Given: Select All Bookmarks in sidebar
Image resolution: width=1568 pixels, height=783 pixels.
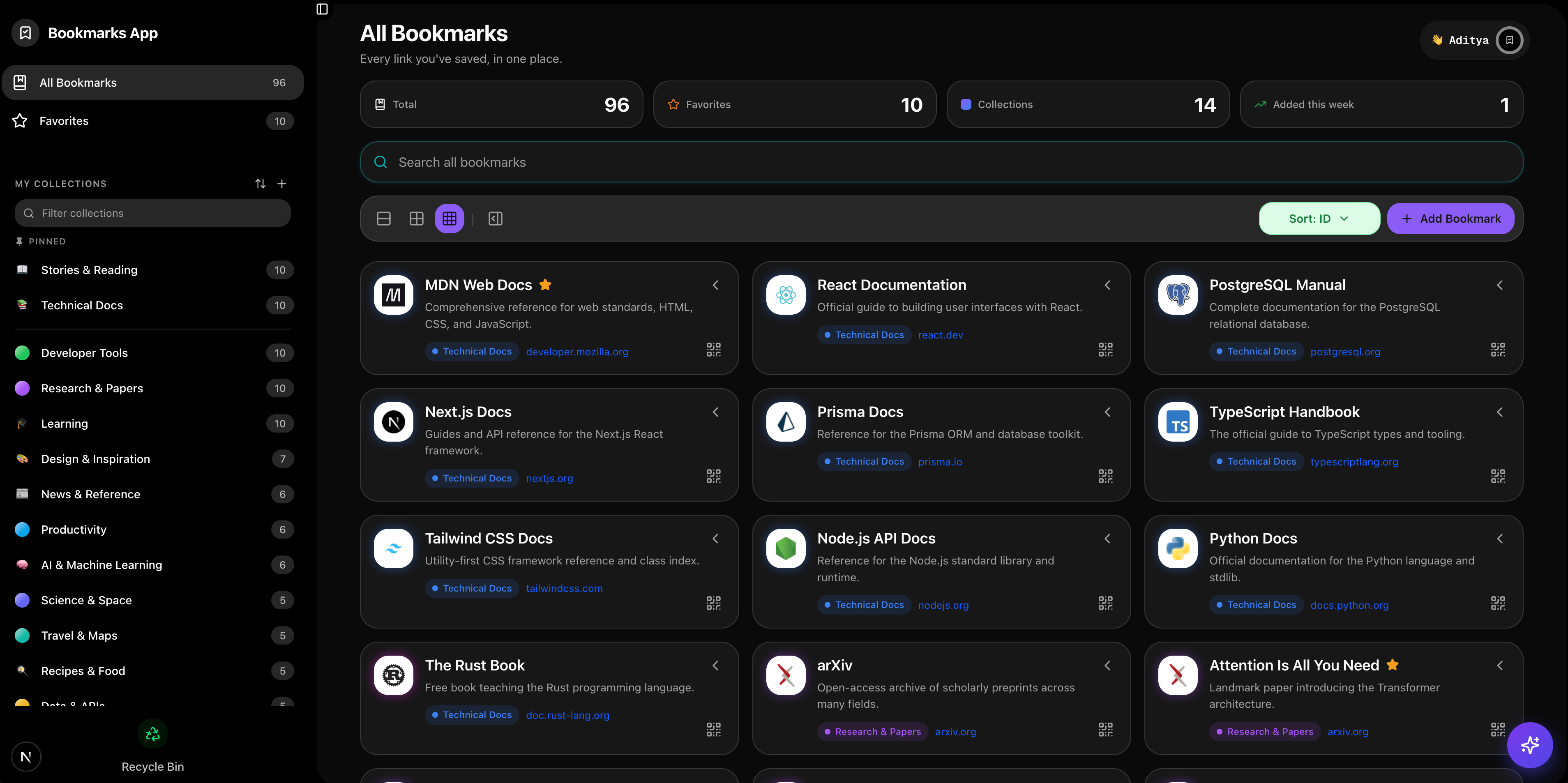Looking at the screenshot, I should (x=153, y=83).
